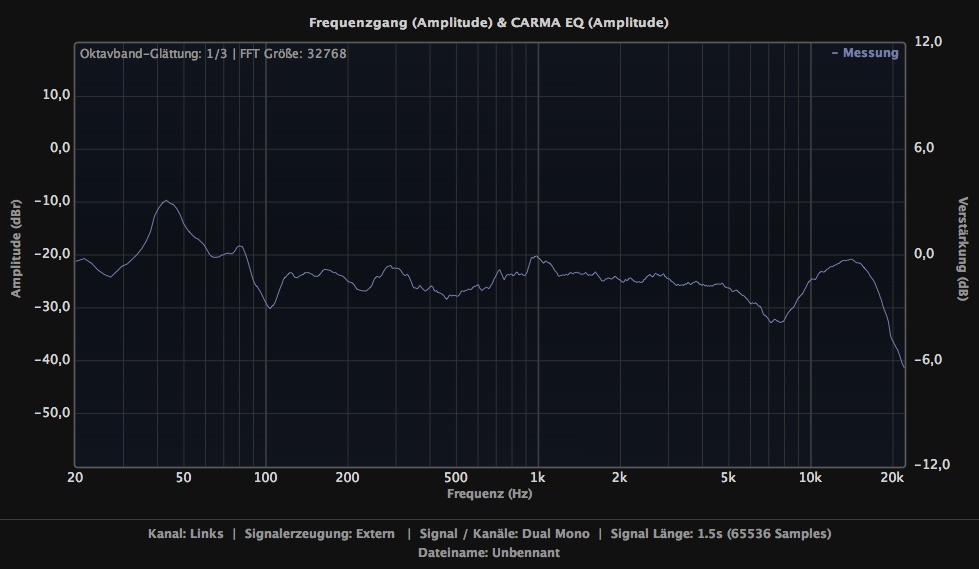The image size is (979, 569).
Task: Click the Kanal: Links status text
Action: click(x=185, y=534)
